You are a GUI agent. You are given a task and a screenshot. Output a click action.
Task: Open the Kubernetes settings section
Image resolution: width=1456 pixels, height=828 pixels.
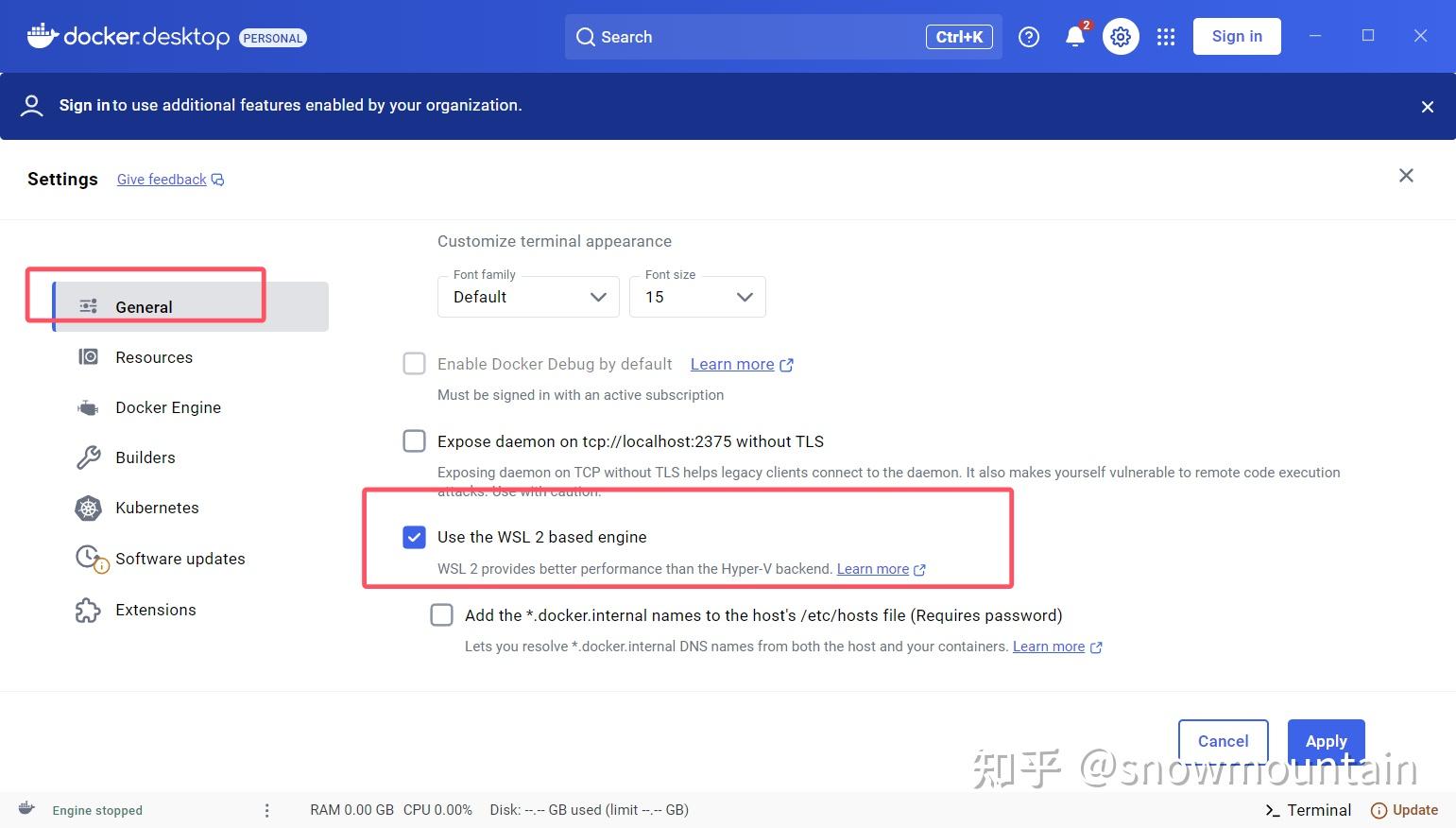click(x=156, y=508)
